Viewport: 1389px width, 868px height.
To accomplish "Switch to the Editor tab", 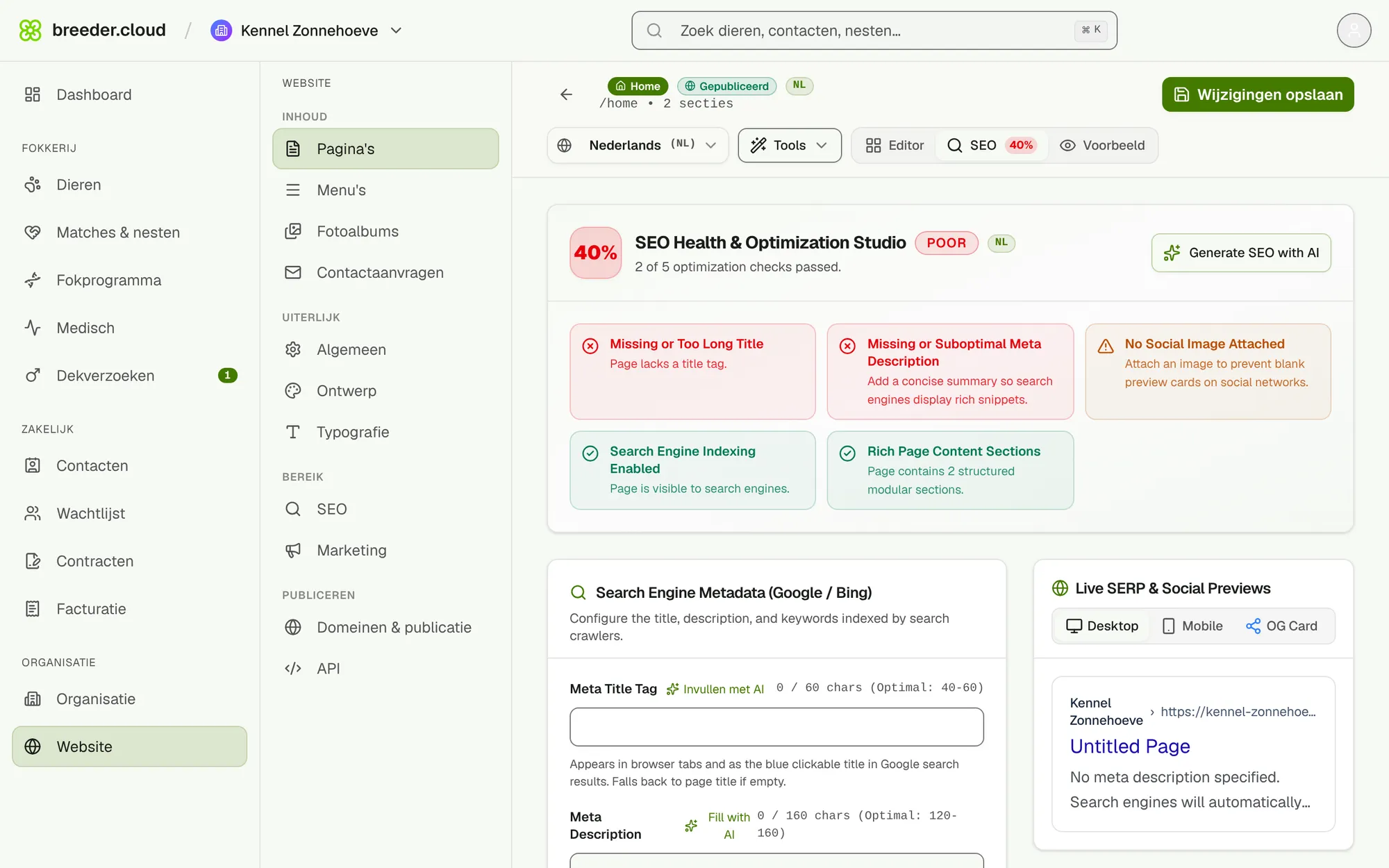I will [x=895, y=145].
